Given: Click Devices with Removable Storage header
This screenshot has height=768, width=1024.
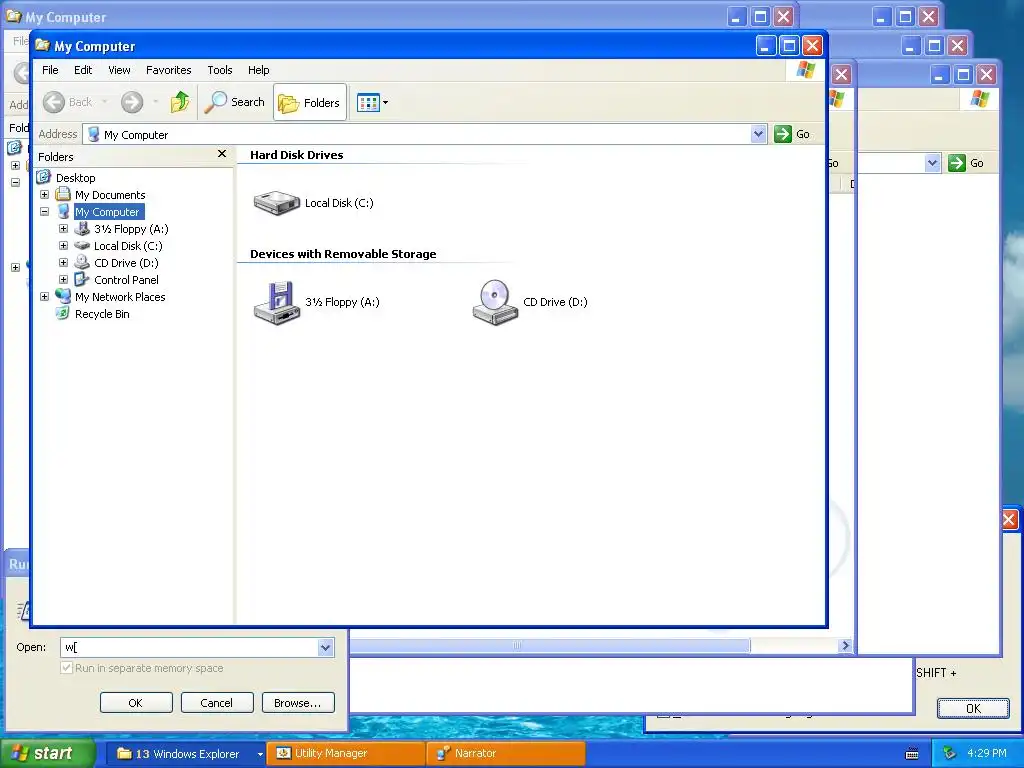Looking at the screenshot, I should pos(343,254).
